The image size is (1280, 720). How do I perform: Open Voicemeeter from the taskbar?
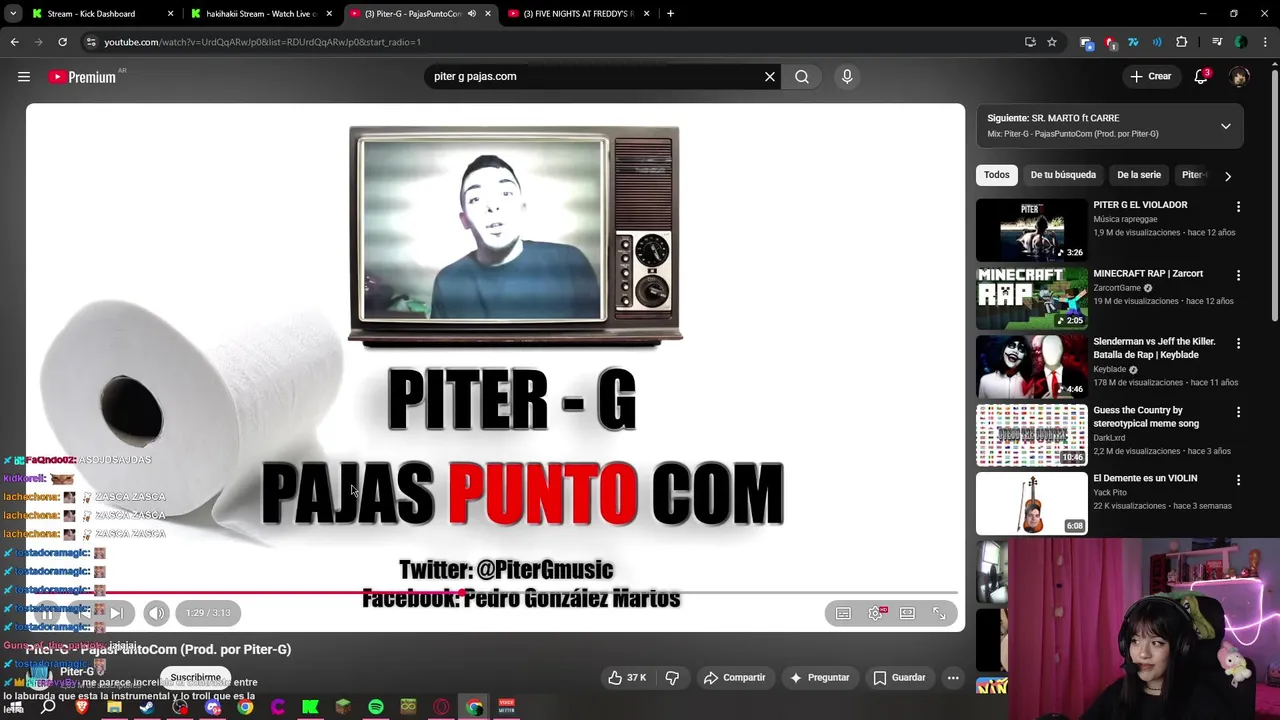(x=506, y=707)
